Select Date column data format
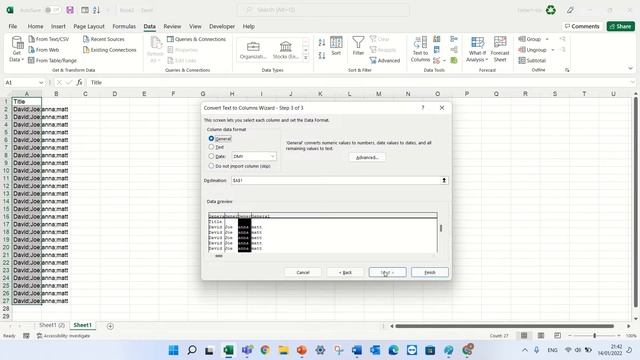 211,156
